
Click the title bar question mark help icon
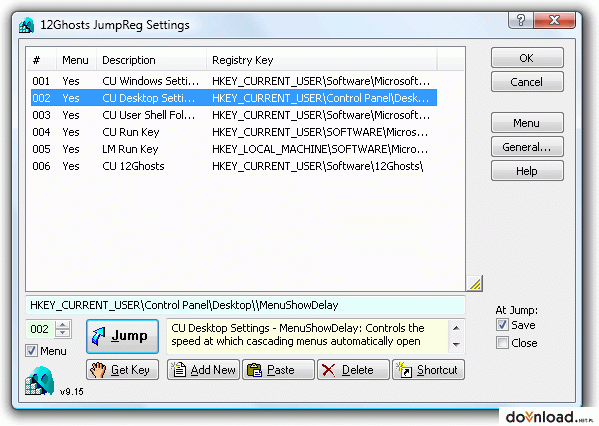(521, 20)
